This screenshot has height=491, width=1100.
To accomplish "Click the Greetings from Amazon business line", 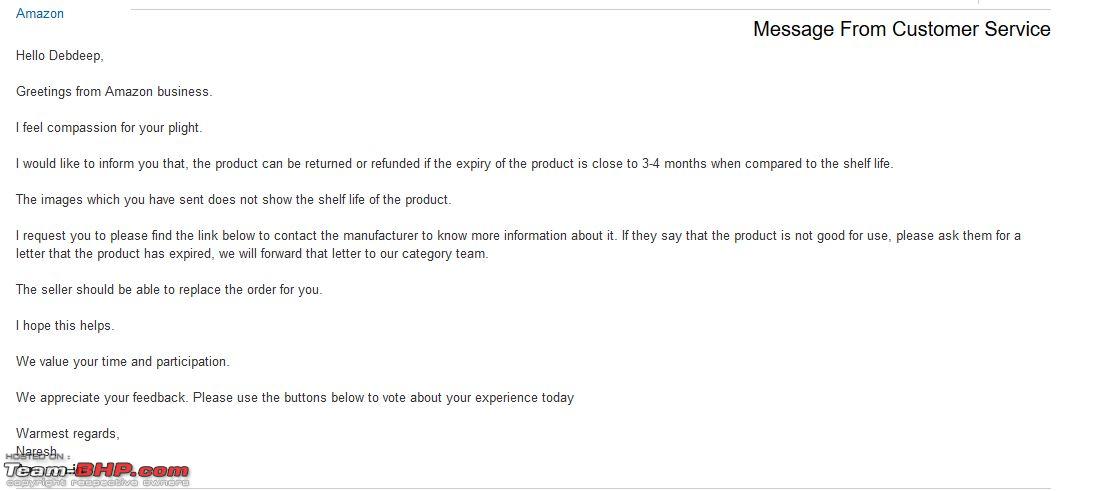I will [114, 91].
